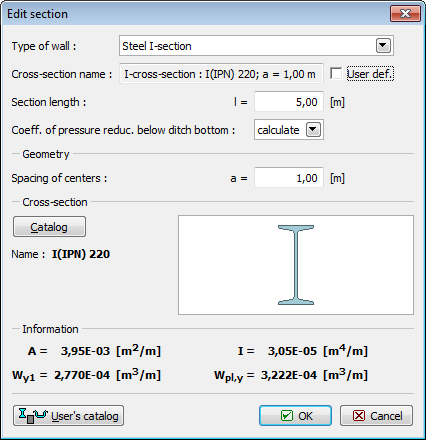
Task: Confirm the dialog with OK
Action: coord(295,416)
